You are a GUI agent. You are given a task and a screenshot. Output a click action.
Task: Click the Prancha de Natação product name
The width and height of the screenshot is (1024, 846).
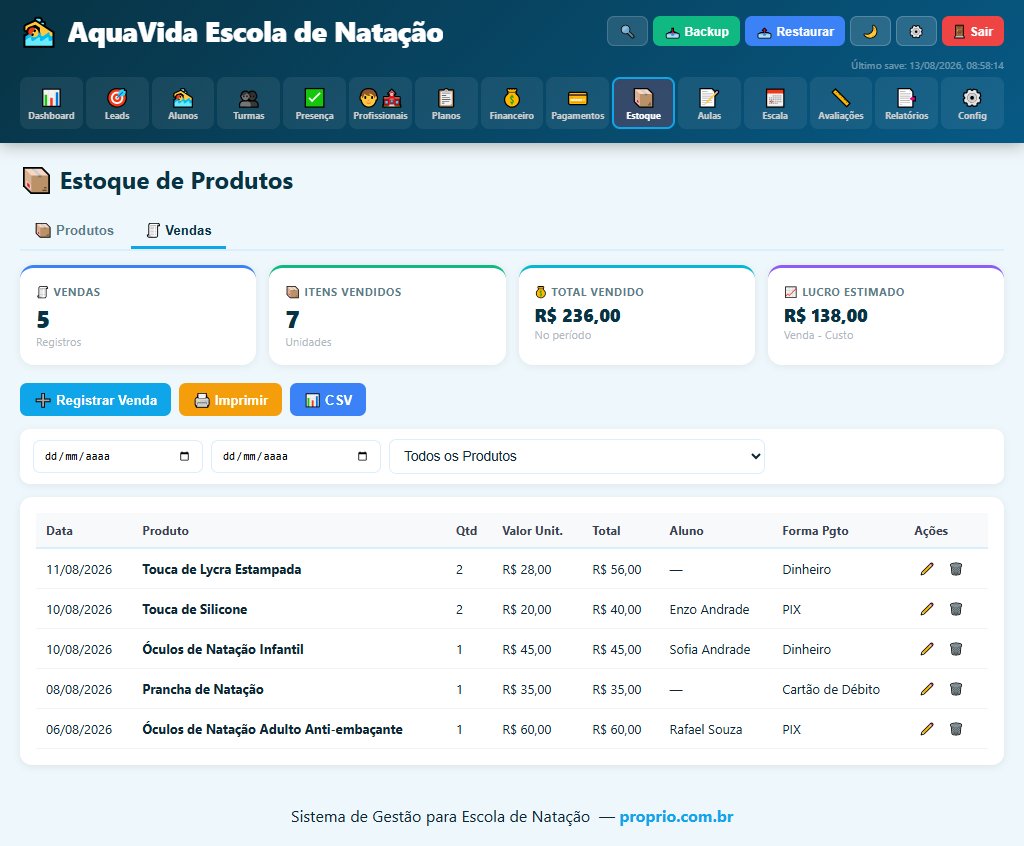(x=203, y=690)
